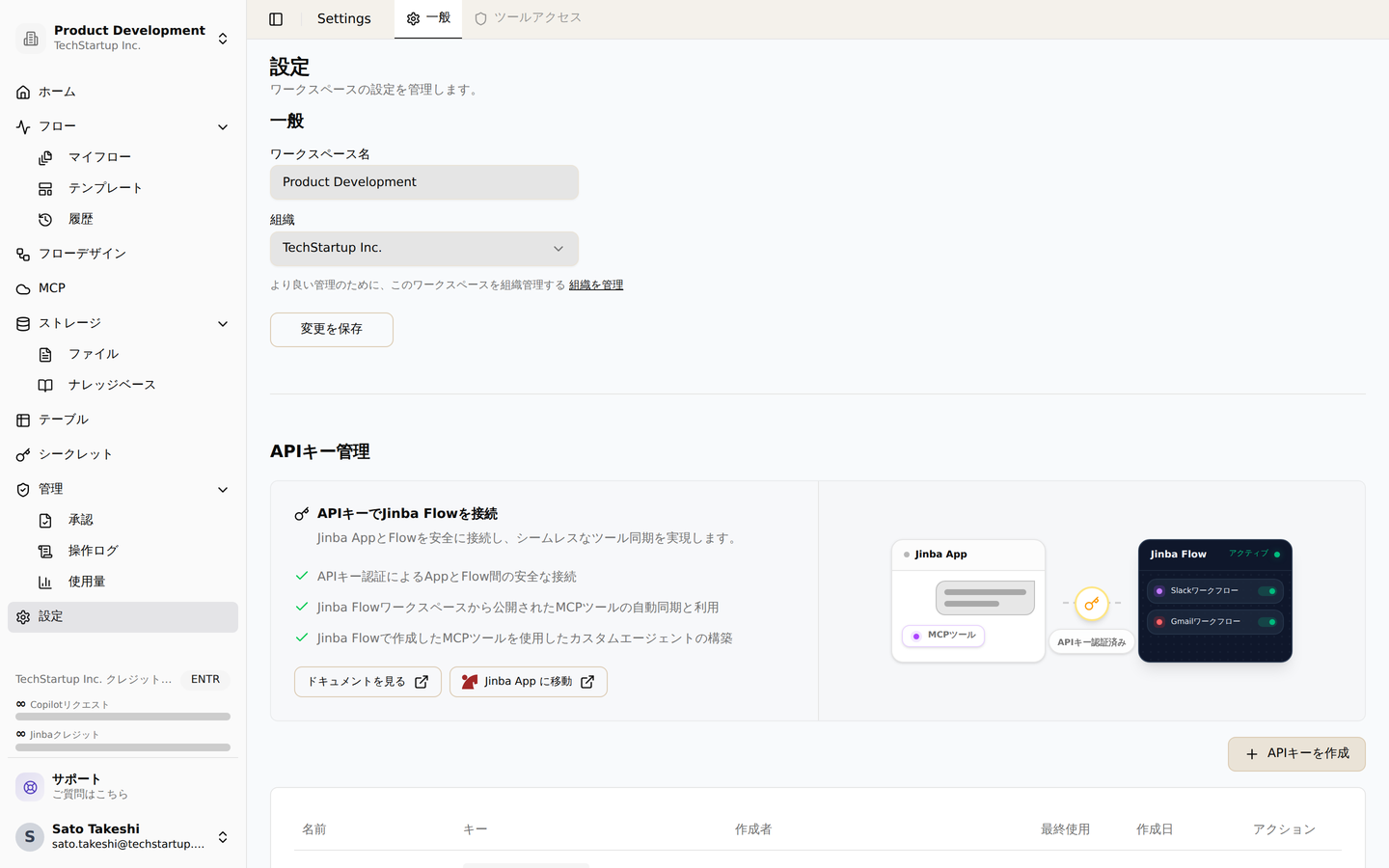Collapse the 管理 section chevron
This screenshot has width=1389, height=868.
223,490
